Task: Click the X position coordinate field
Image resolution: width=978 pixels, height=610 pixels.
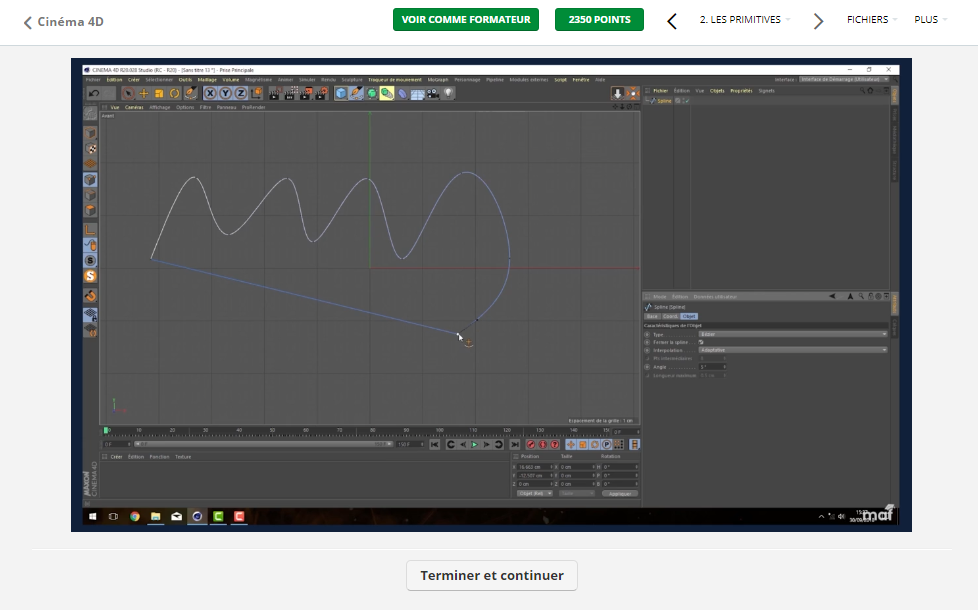Action: pyautogui.click(x=534, y=467)
